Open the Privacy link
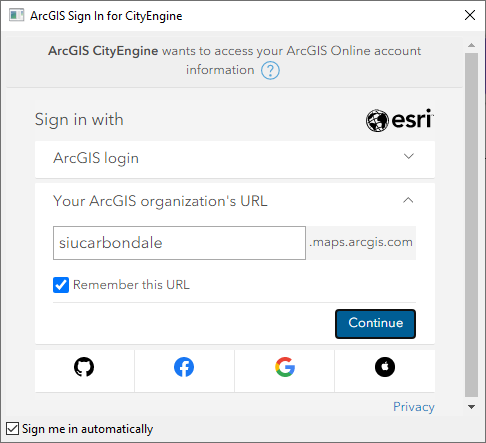 point(414,407)
